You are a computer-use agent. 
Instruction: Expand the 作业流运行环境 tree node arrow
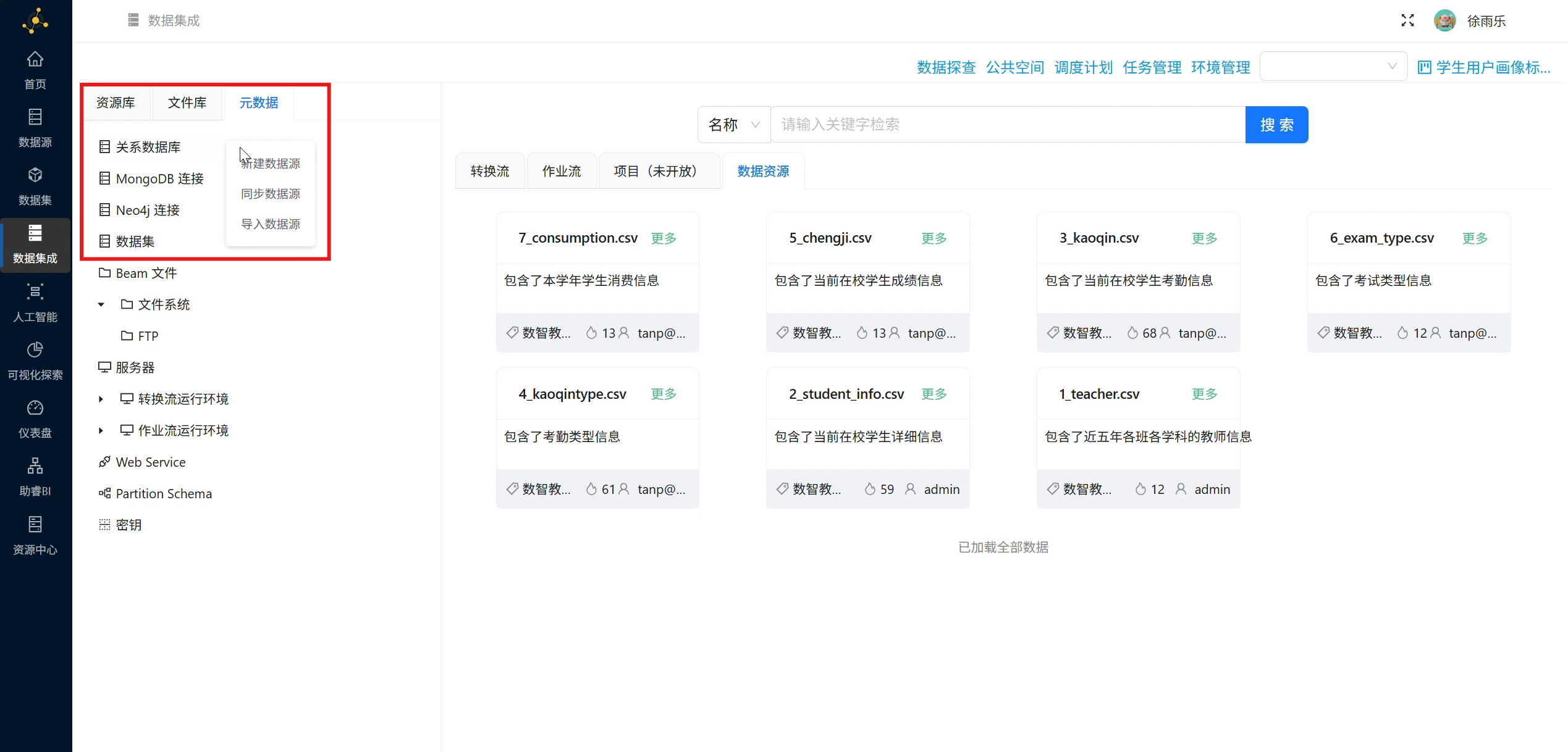(x=101, y=430)
